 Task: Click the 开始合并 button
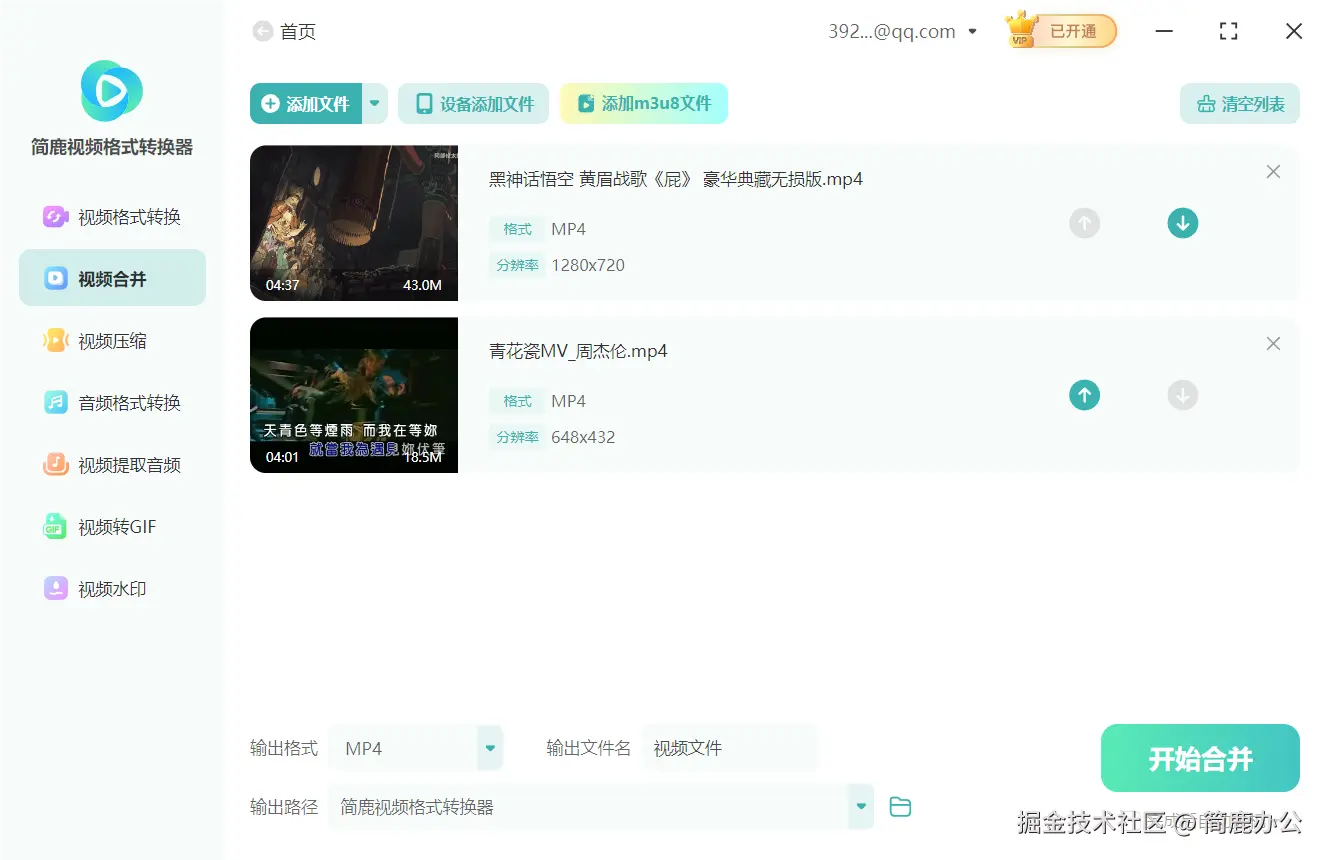tap(1200, 758)
